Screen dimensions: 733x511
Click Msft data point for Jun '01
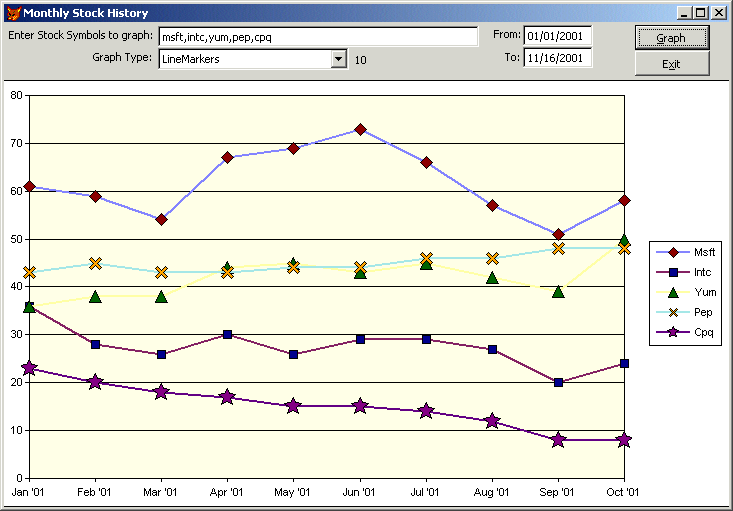pyautogui.click(x=360, y=130)
